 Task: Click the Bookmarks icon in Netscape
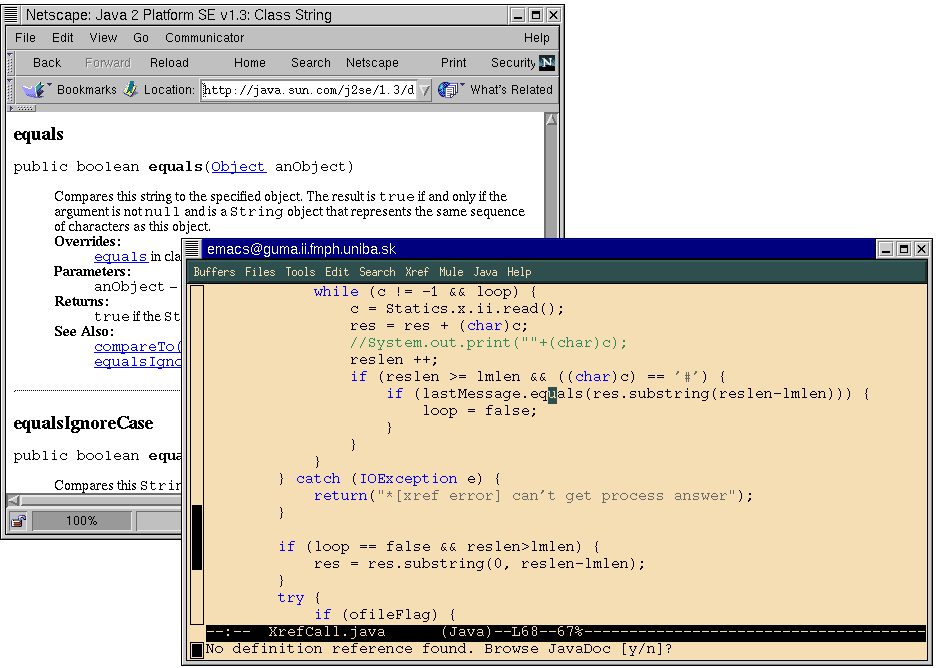(x=34, y=90)
